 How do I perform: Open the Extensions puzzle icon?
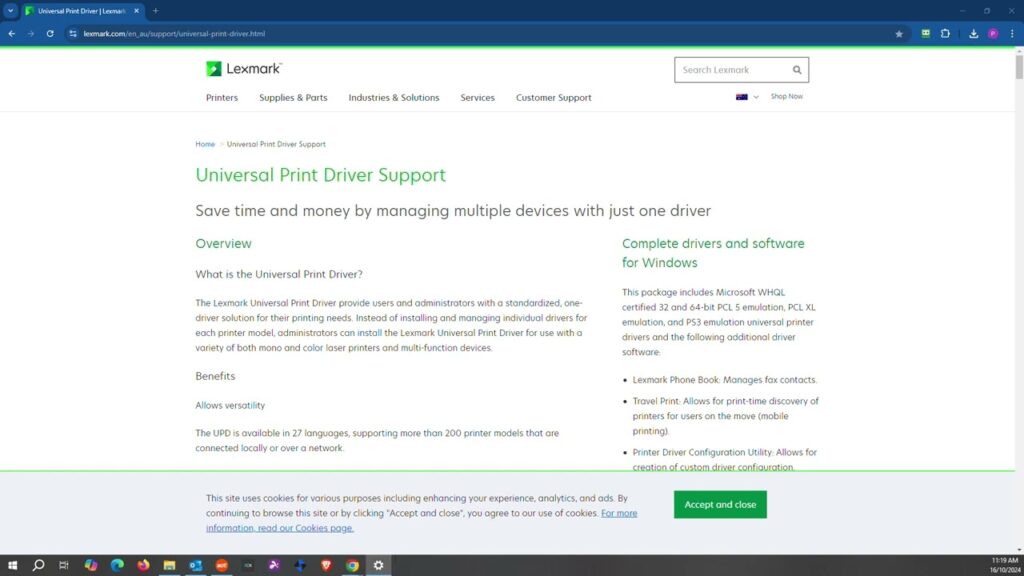945,33
